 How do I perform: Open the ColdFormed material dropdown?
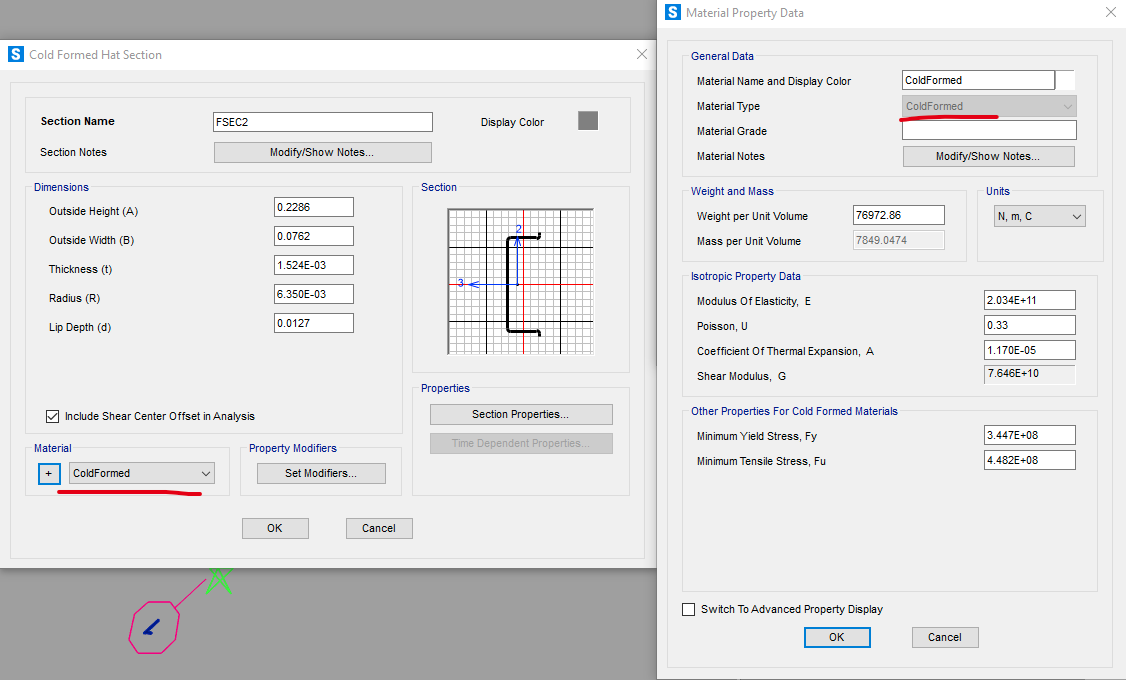pyautogui.click(x=142, y=474)
